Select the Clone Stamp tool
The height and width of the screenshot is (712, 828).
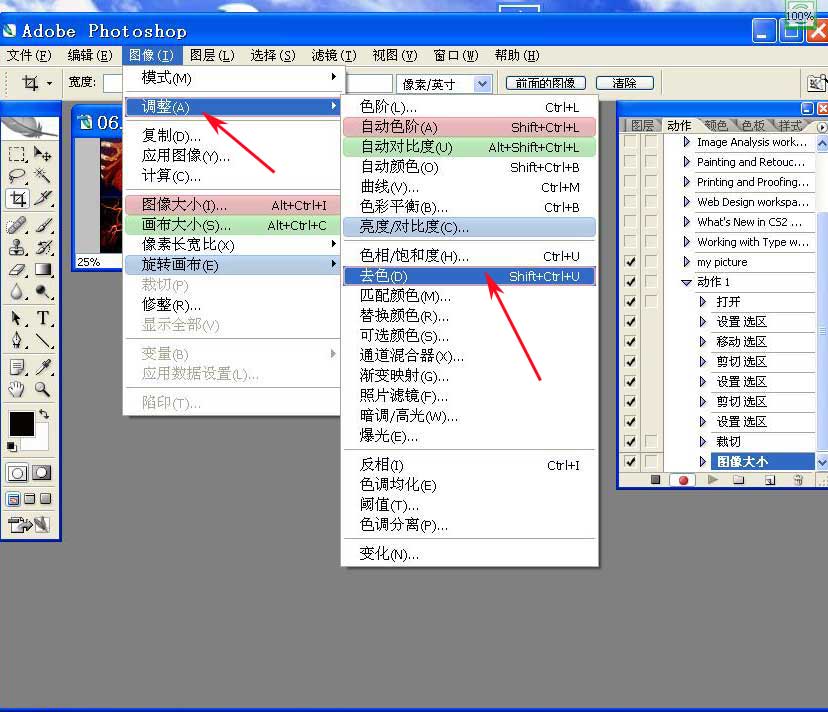(17, 247)
